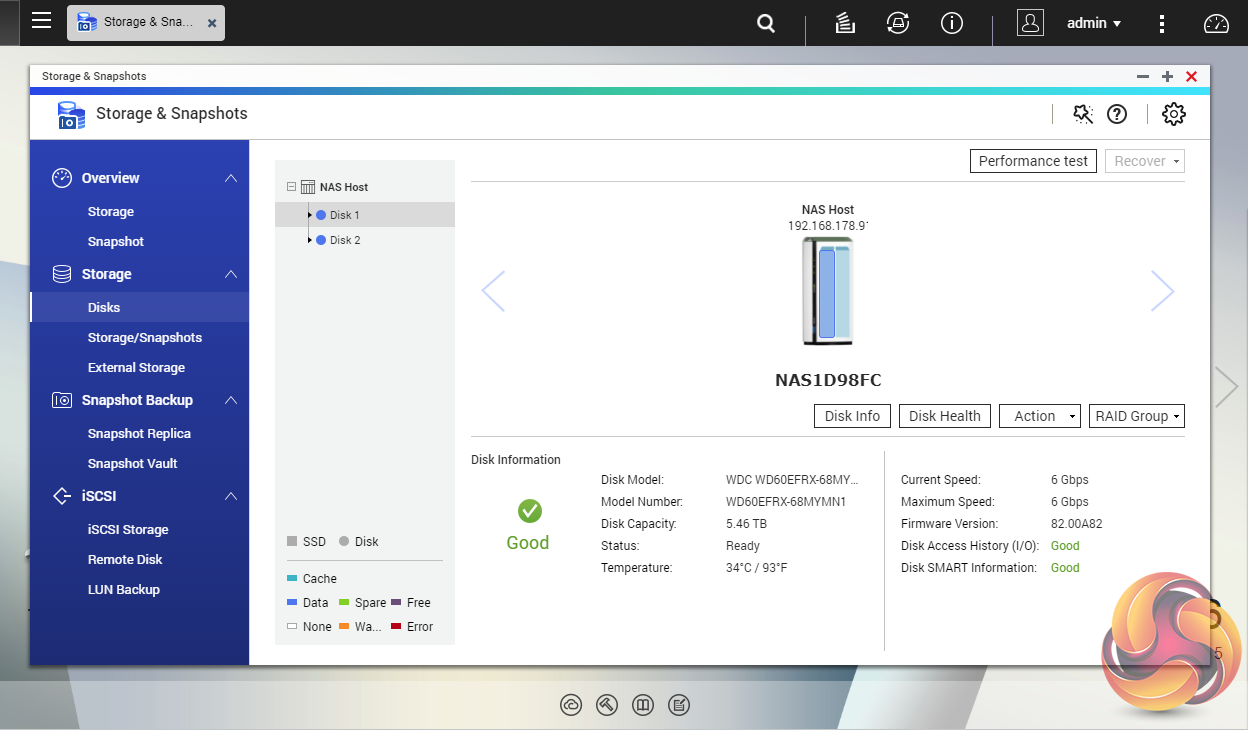Collapse the Overview sidebar section

click(231, 178)
